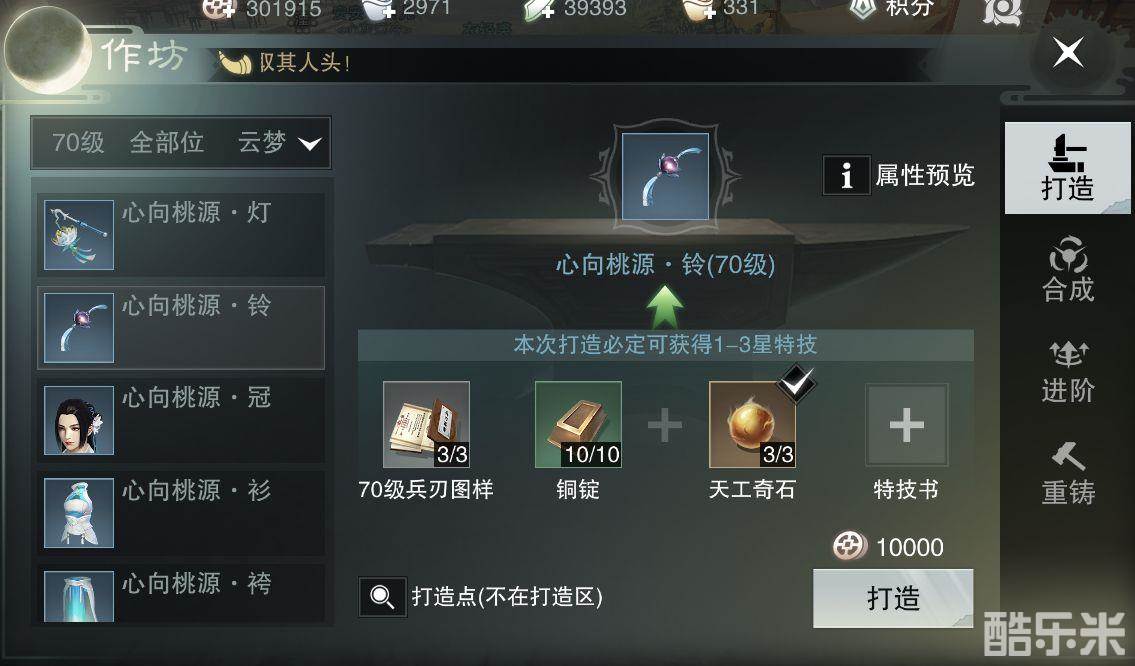The image size is (1135, 666).
Task: Toggle the 天工奇石 checkmark
Action: [x=796, y=382]
